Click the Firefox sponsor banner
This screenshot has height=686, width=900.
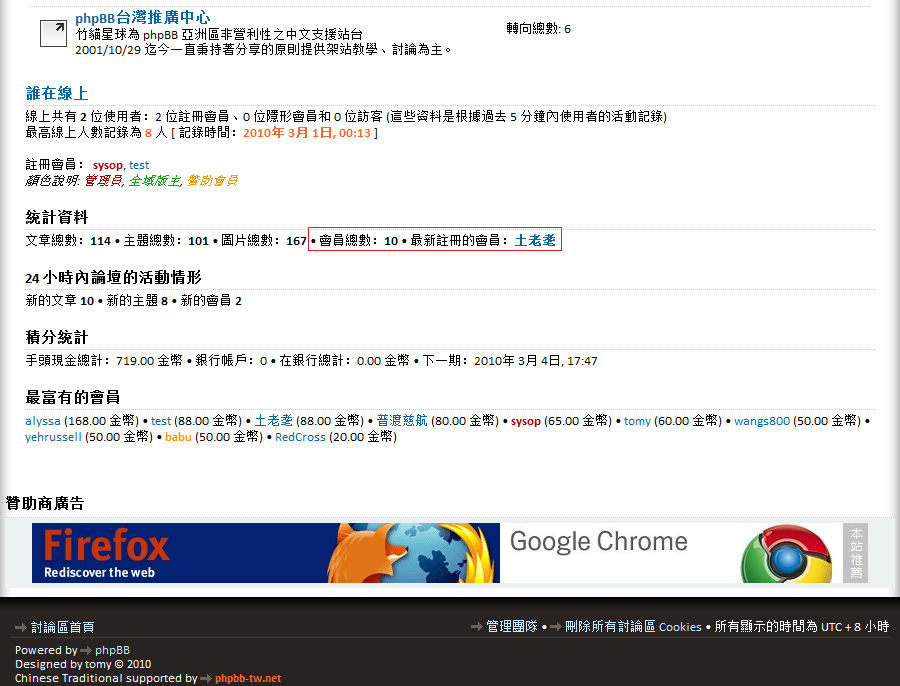click(x=265, y=553)
